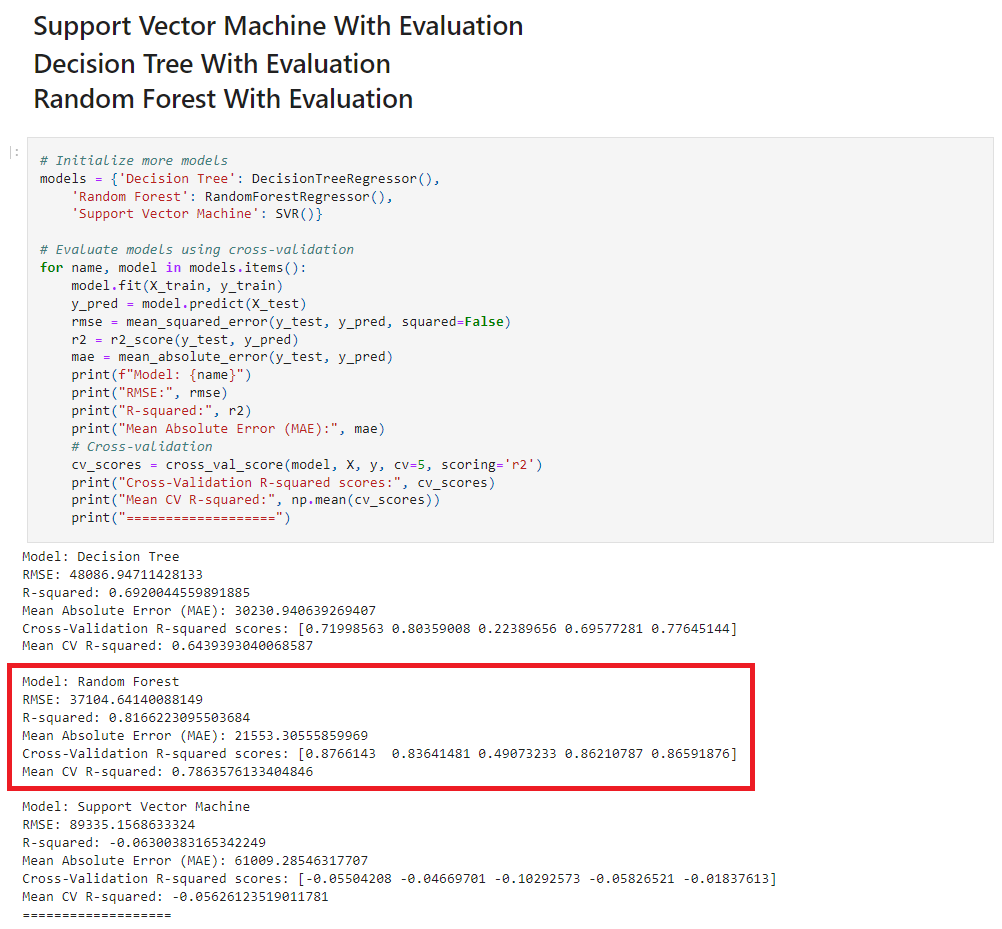Click the code cell prompt colon at left
The height and width of the screenshot is (929, 1002).
[14, 153]
